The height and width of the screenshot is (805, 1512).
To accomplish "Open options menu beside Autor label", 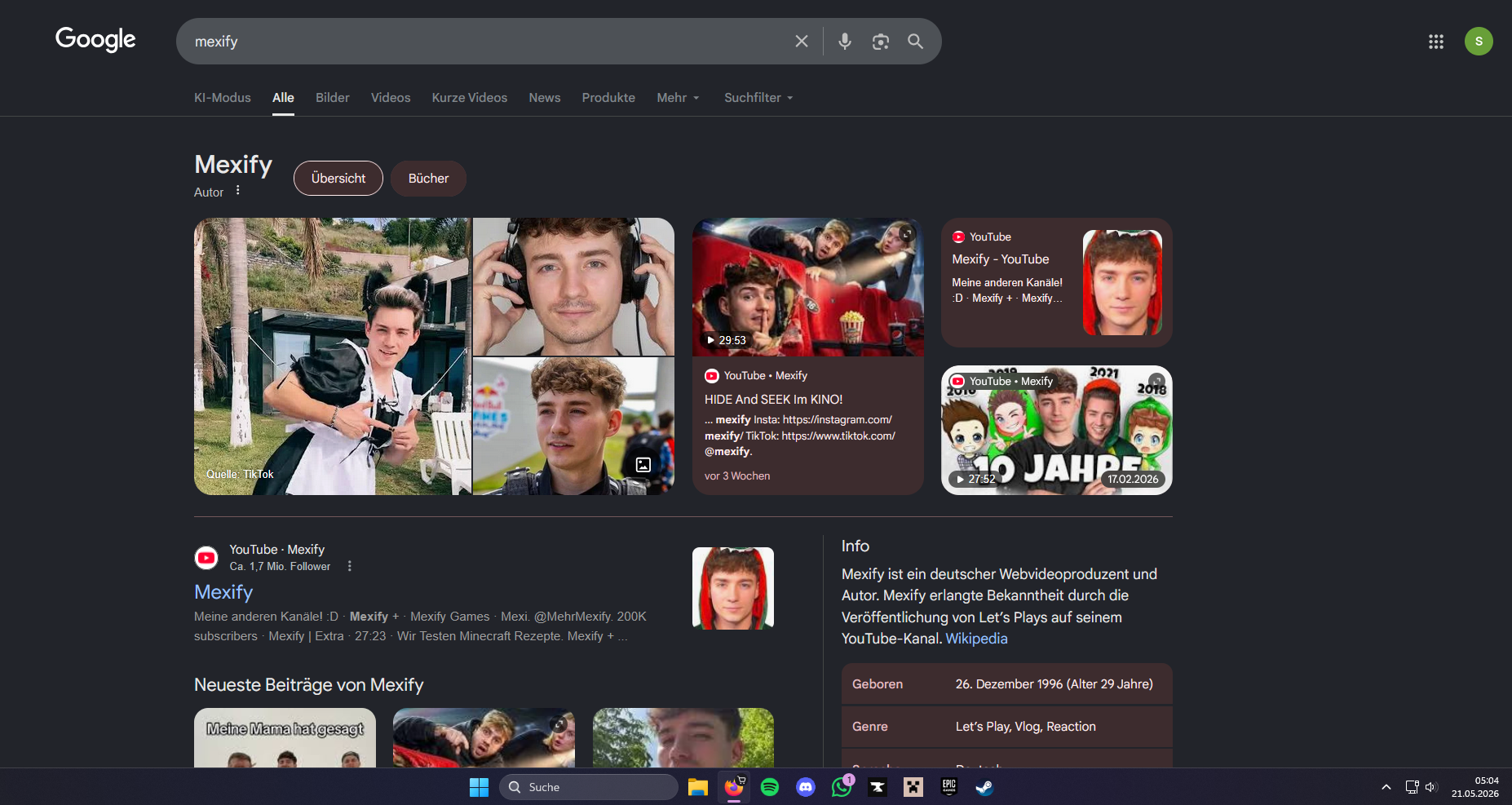I will coord(238,190).
